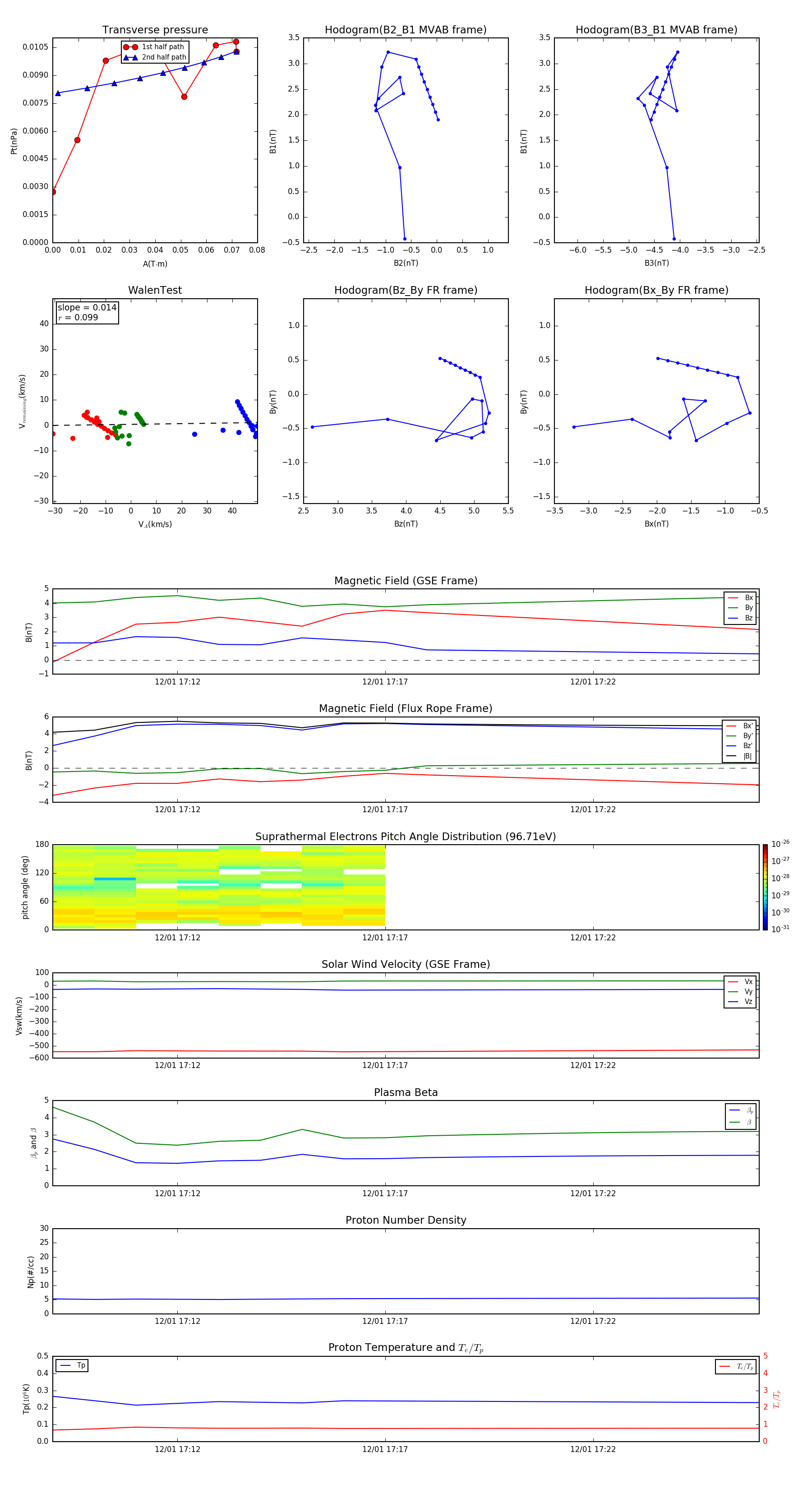Click the 'r = 0.099' annotation

pyautogui.click(x=78, y=317)
